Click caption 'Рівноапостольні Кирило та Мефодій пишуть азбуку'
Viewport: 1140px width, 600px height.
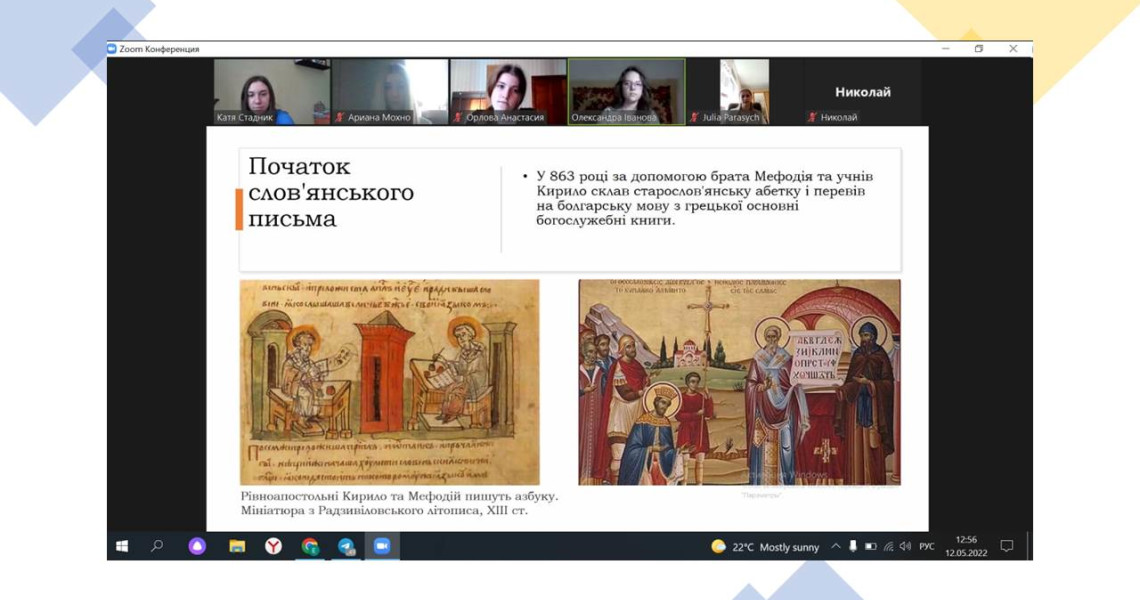point(399,496)
